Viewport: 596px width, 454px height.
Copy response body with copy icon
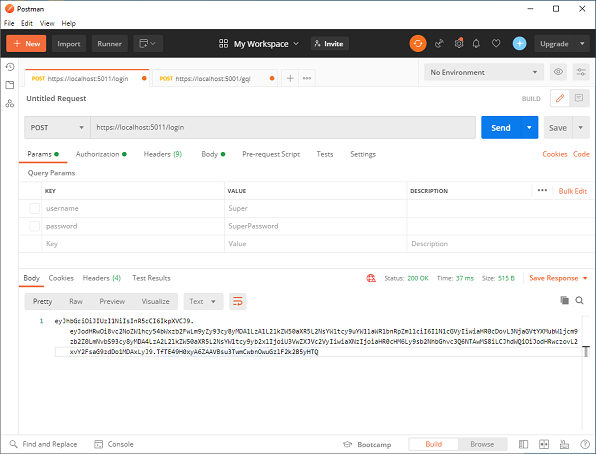tap(564, 300)
